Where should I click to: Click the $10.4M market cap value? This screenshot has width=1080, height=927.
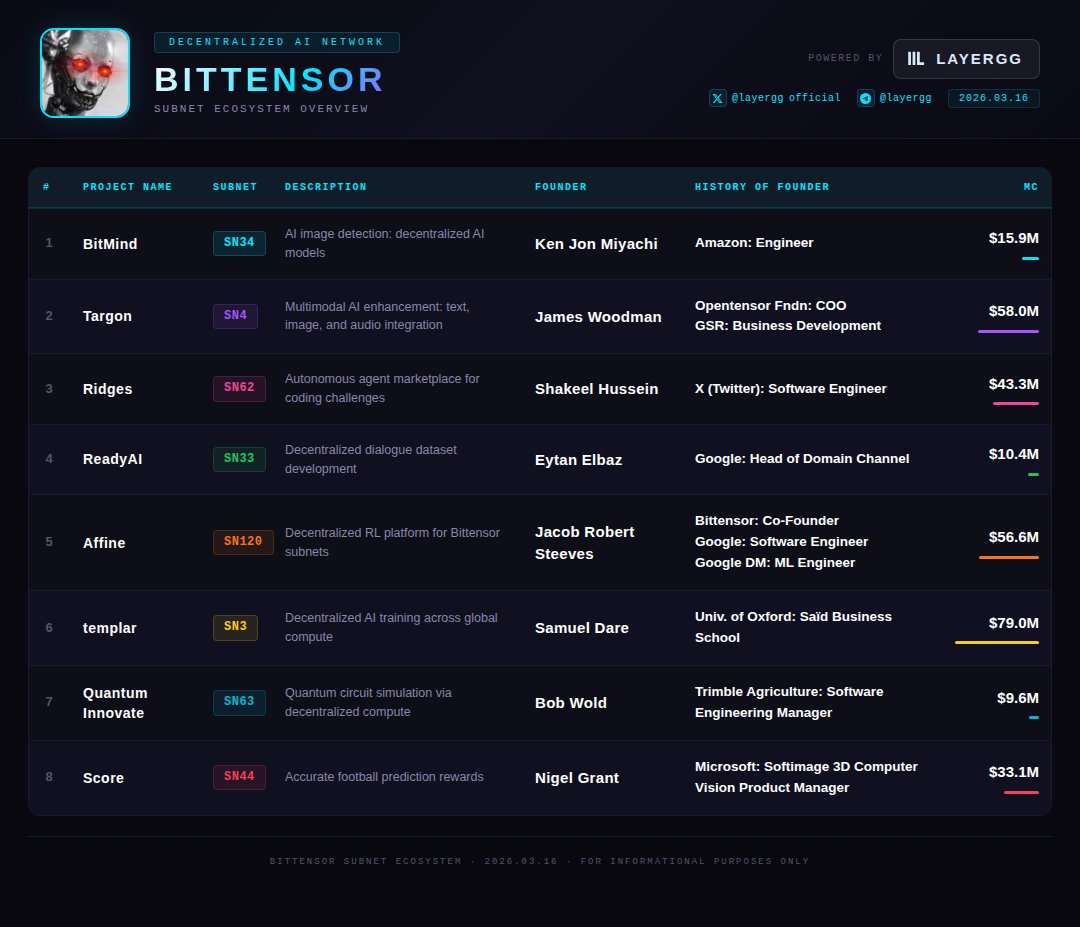[x=1014, y=455]
